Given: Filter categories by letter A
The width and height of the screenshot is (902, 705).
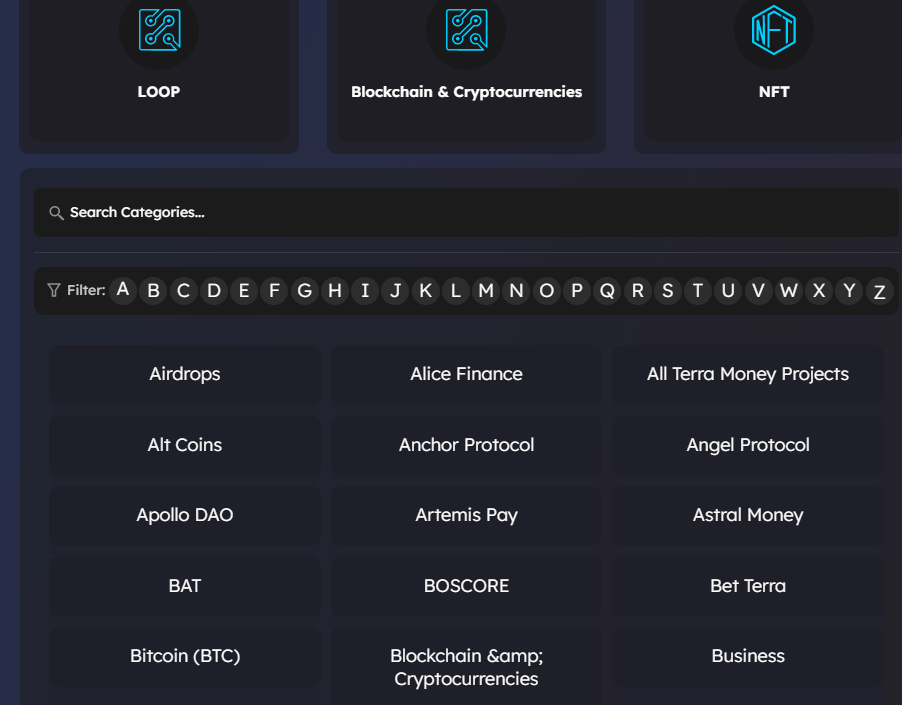Looking at the screenshot, I should click(x=123, y=290).
